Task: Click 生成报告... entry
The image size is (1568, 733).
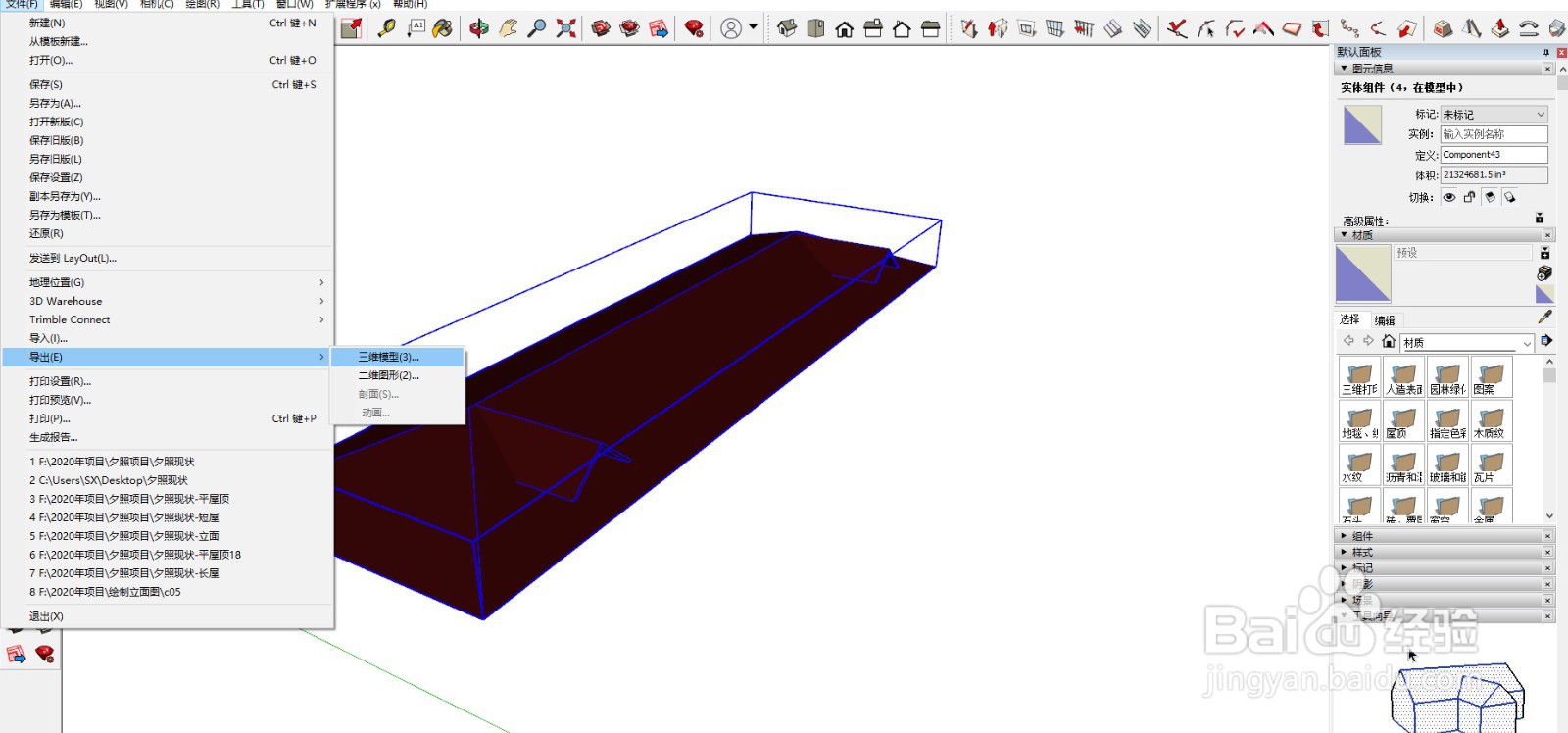Action: pos(167,437)
